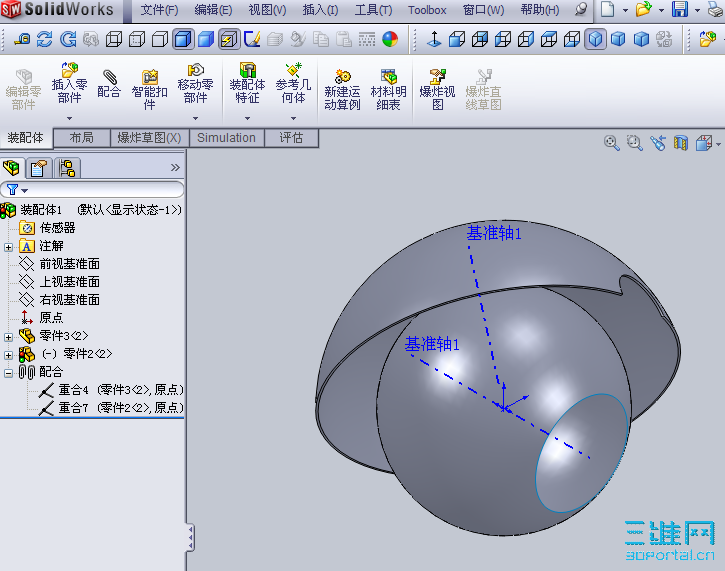Switch to Front standard view
This screenshot has width=725, height=571.
click(x=457, y=39)
